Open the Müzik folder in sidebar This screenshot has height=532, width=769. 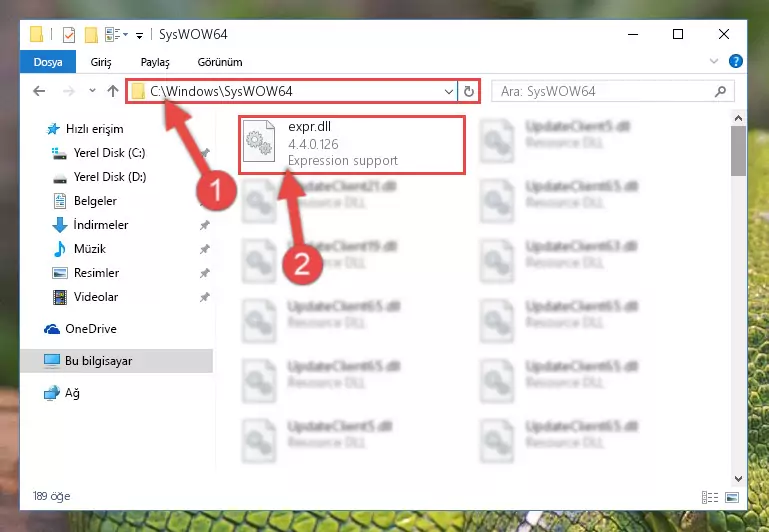(90, 249)
